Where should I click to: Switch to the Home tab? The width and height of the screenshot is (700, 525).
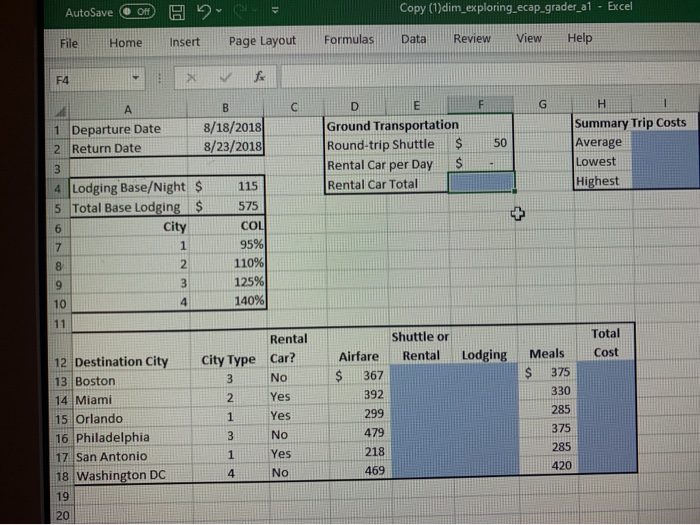pyautogui.click(x=126, y=43)
